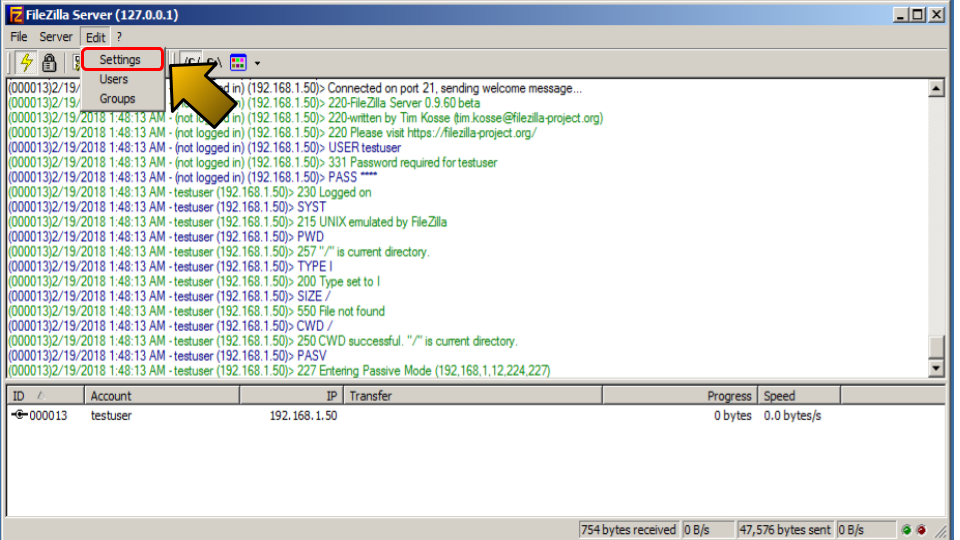The image size is (960, 540).
Task: Open the Server menu
Action: pyautogui.click(x=56, y=37)
